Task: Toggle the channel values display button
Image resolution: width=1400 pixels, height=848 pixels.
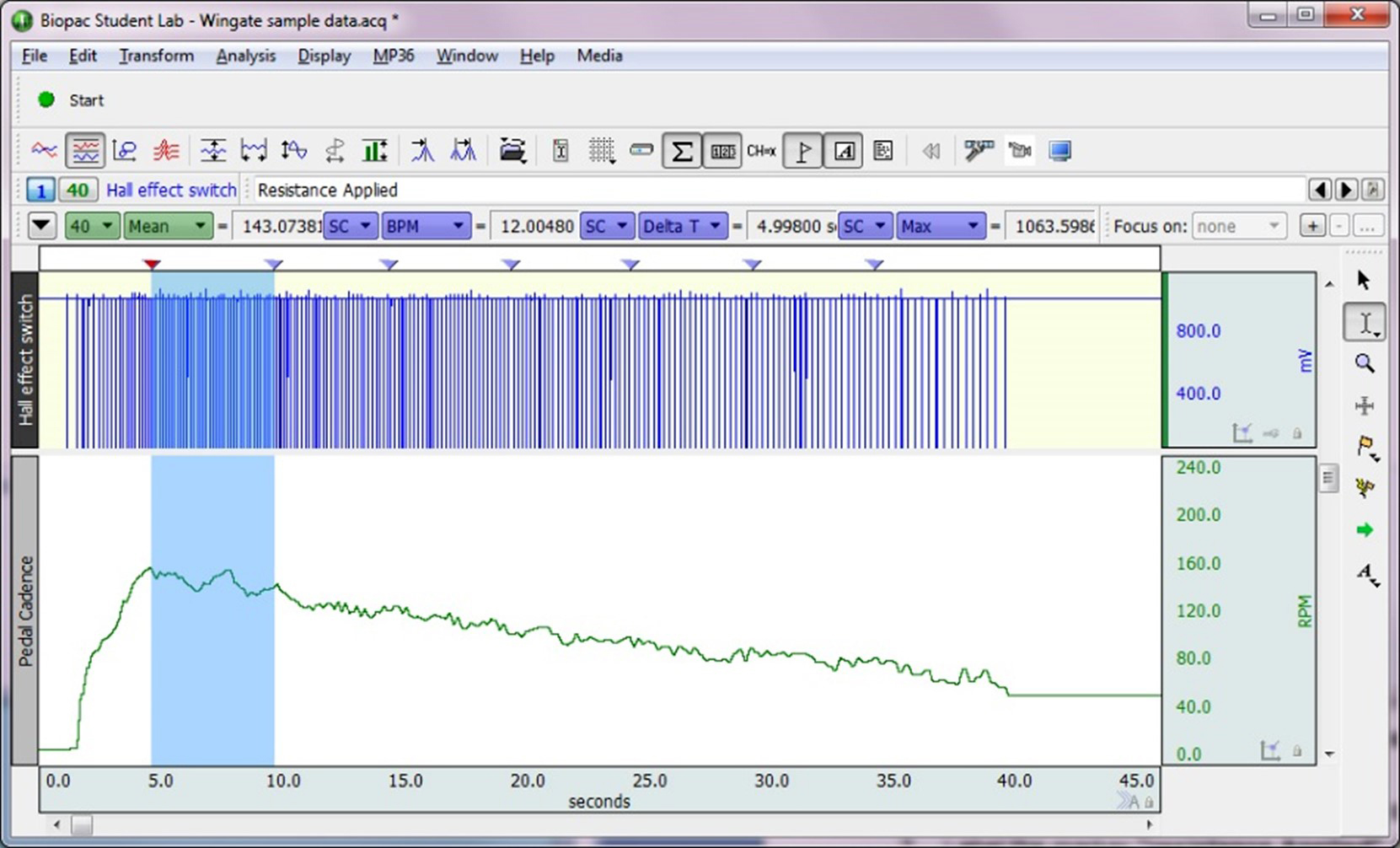Action: tap(722, 151)
